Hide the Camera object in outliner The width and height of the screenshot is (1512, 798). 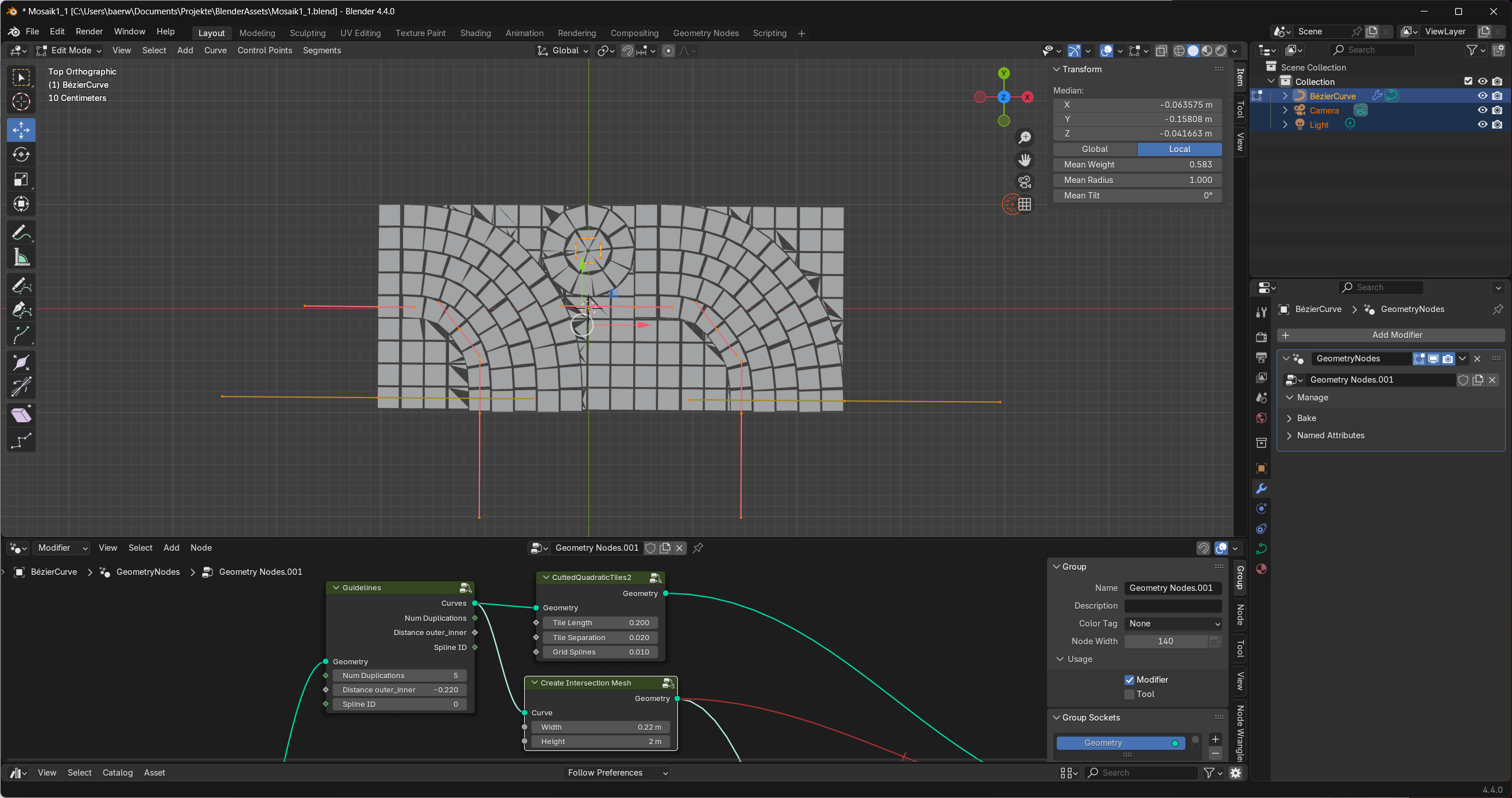pos(1482,110)
